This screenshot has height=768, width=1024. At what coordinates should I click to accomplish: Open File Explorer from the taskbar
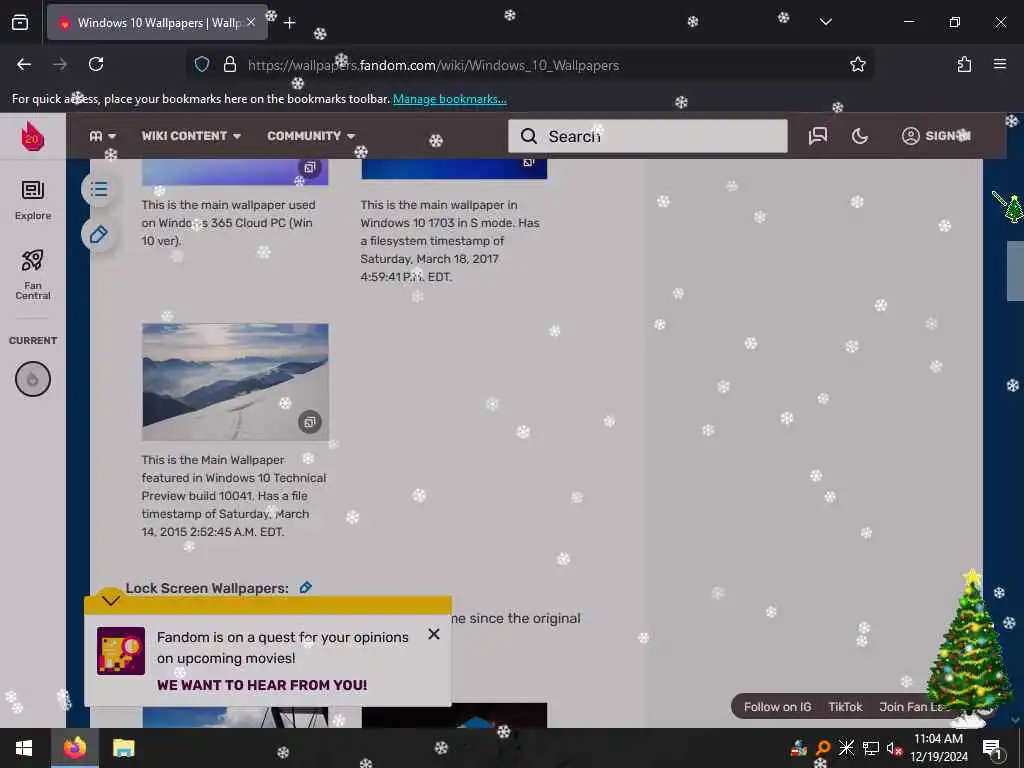pyautogui.click(x=123, y=748)
